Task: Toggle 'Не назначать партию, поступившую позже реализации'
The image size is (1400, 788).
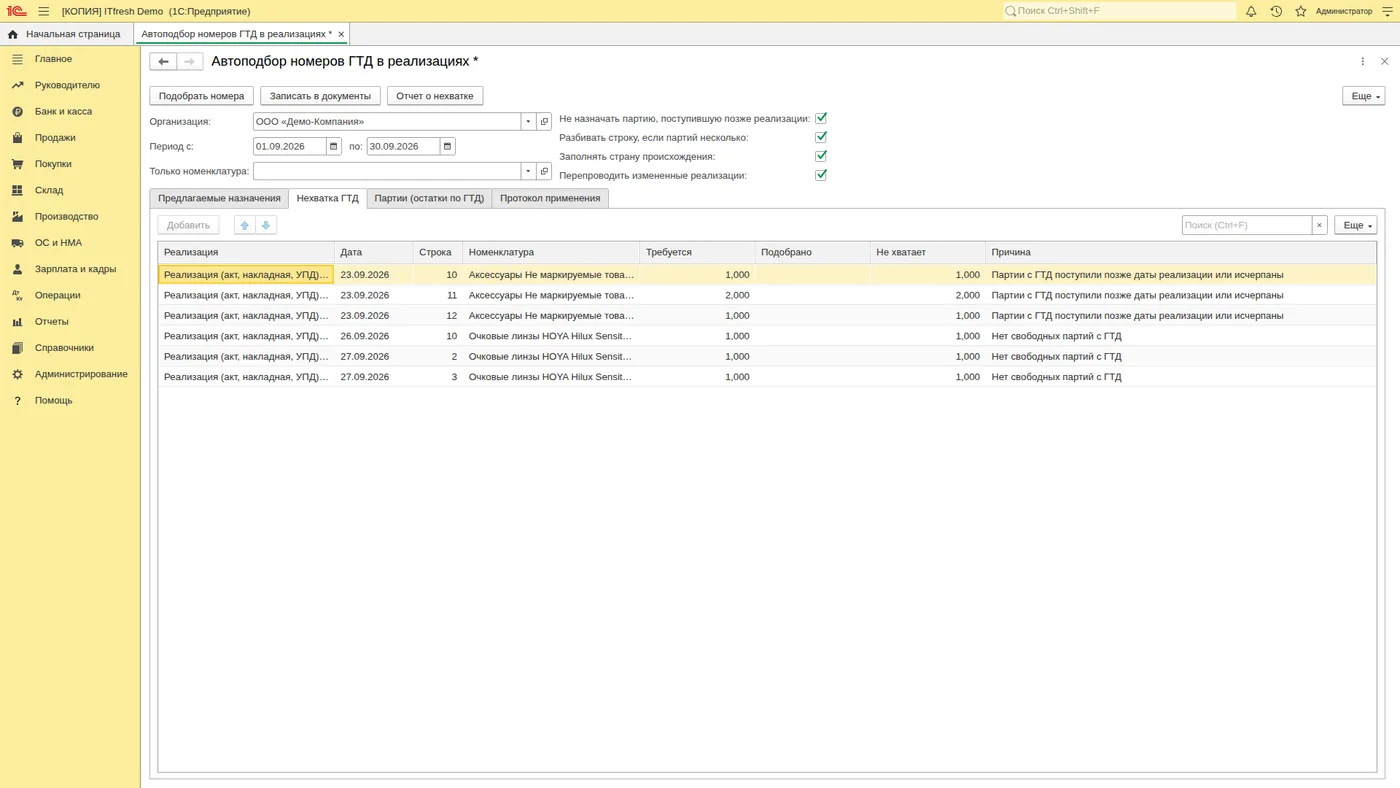Action: point(821,118)
